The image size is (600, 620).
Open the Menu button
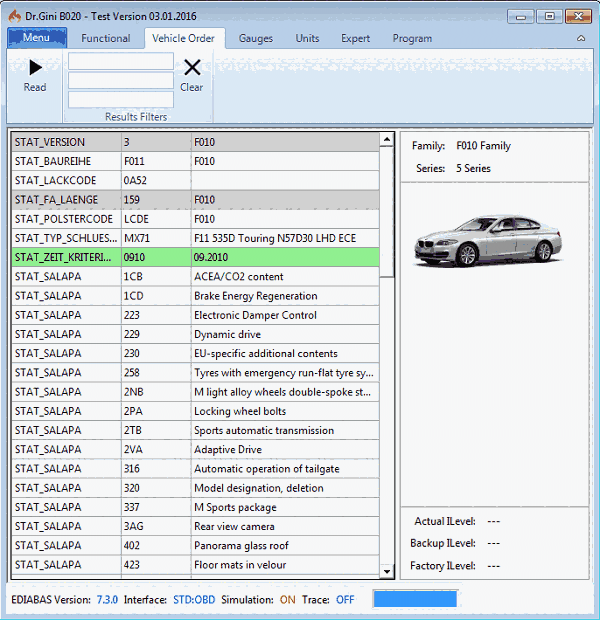36,38
